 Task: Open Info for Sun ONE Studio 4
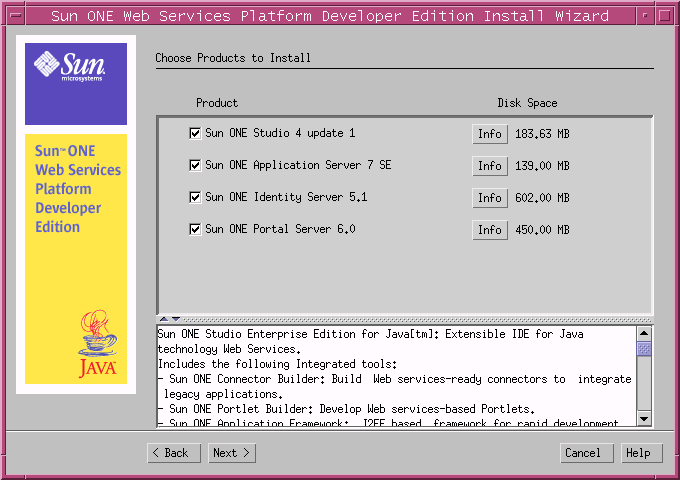pyautogui.click(x=490, y=134)
